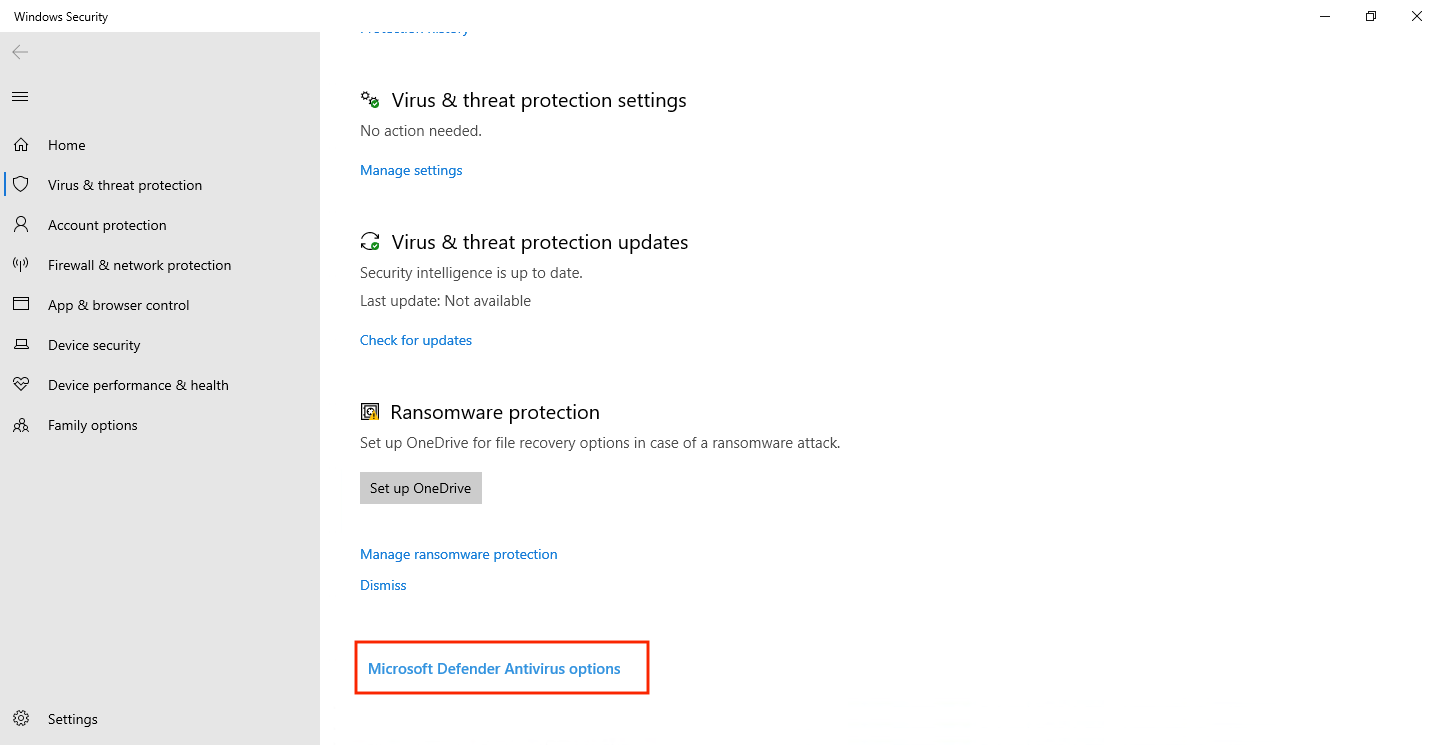Open Settings using the gear icon
Viewport: 1436px width, 745px height.
pos(21,718)
